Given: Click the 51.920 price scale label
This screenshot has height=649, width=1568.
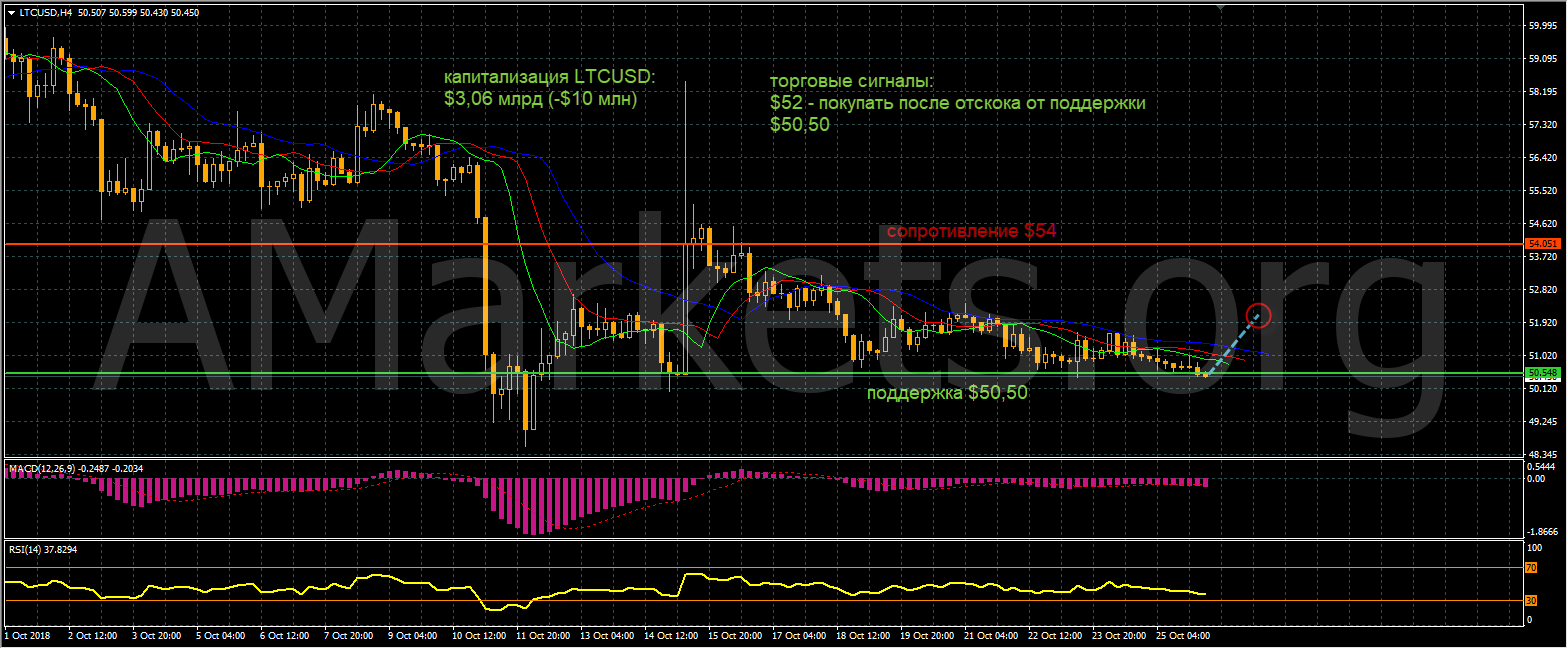Looking at the screenshot, I should pos(1541,322).
